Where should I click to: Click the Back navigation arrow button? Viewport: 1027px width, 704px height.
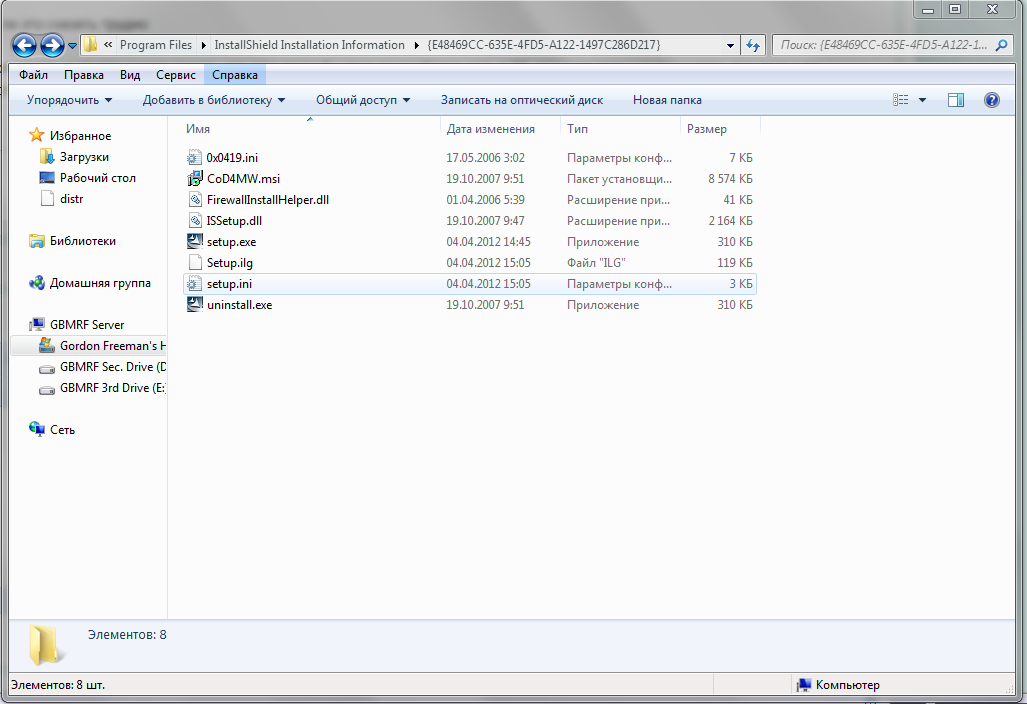point(25,45)
